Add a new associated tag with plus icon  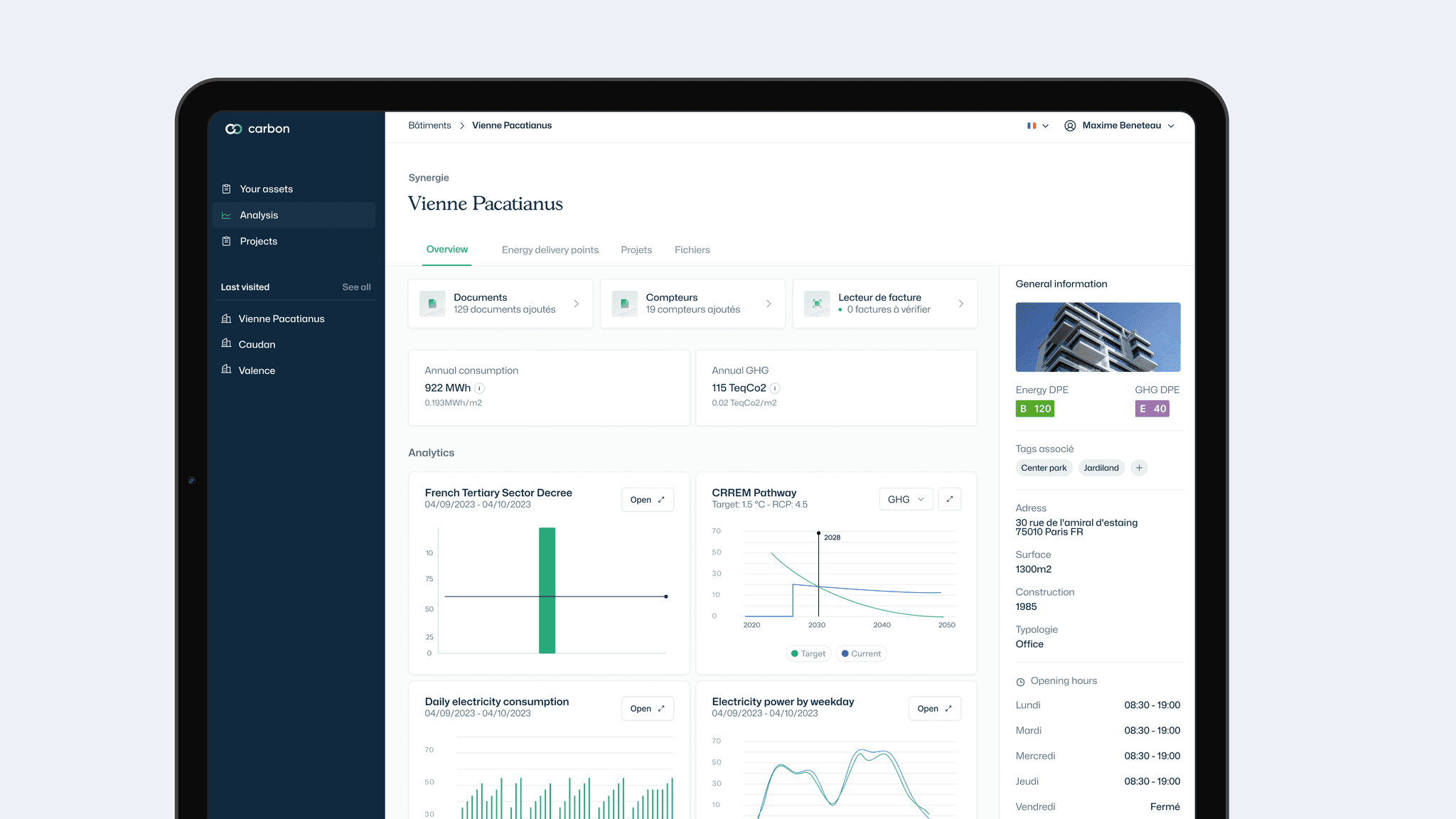1139,468
